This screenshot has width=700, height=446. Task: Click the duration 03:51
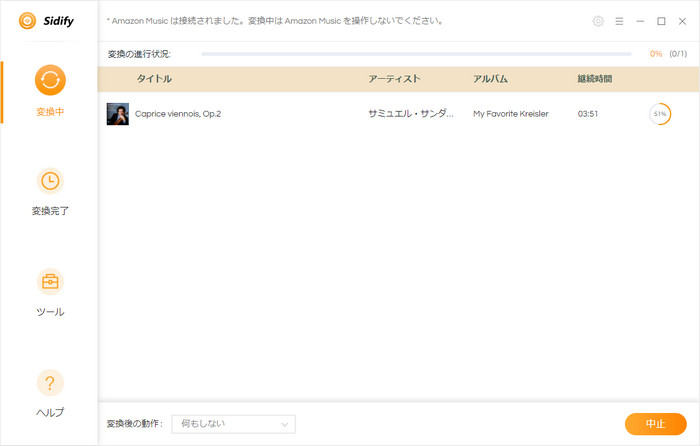pyautogui.click(x=588, y=114)
